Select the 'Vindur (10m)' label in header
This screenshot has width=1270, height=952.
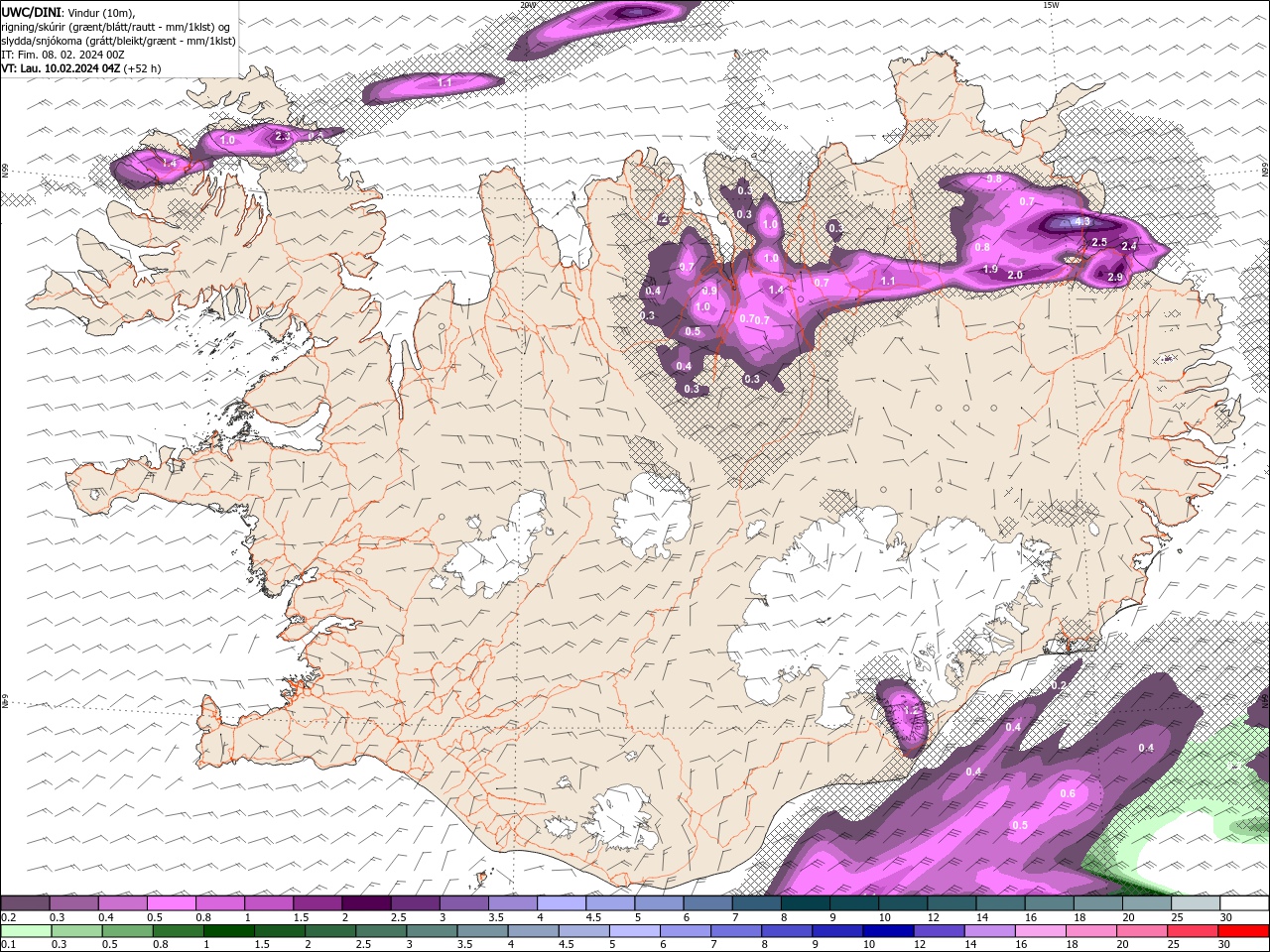tap(100, 11)
